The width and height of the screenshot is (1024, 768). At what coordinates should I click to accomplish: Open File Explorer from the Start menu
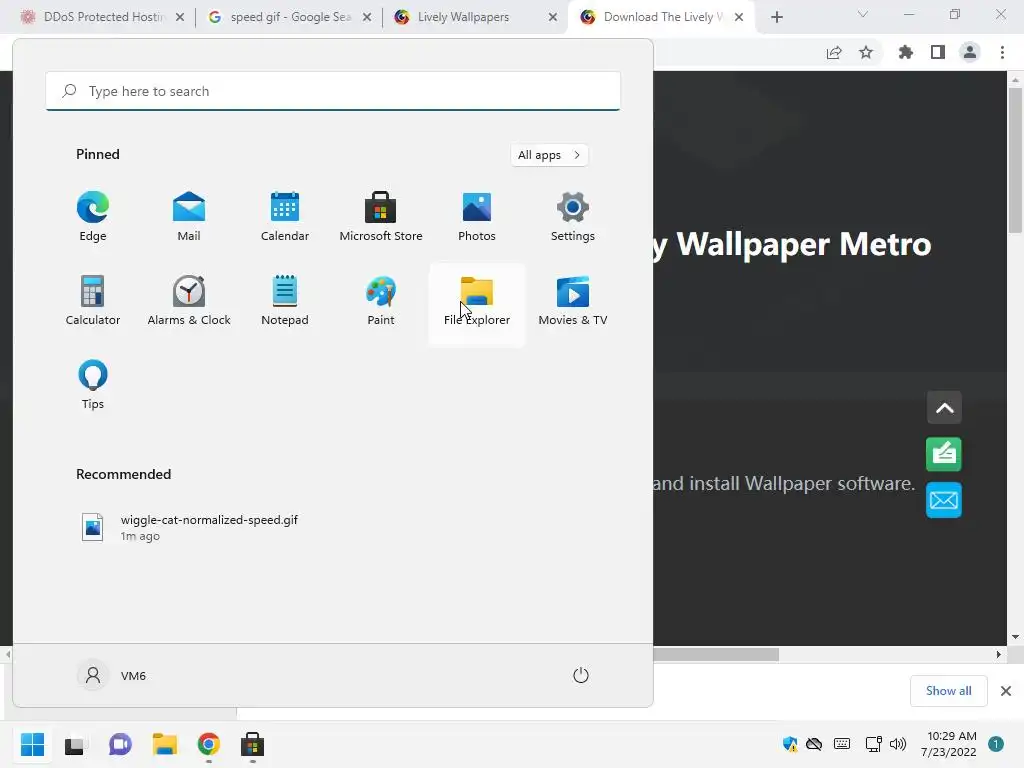click(x=477, y=304)
